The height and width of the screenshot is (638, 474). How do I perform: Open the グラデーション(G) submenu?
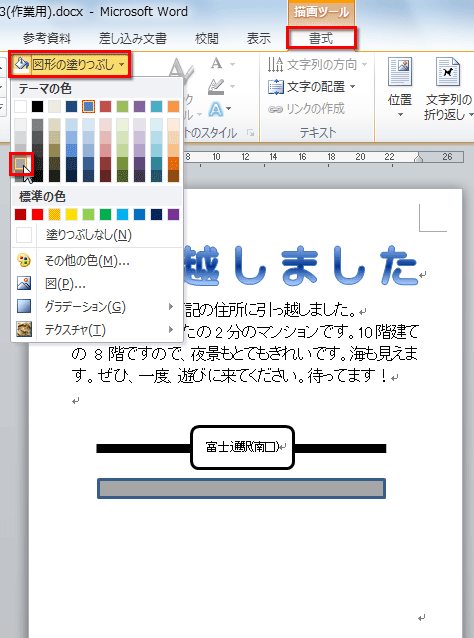point(97,307)
